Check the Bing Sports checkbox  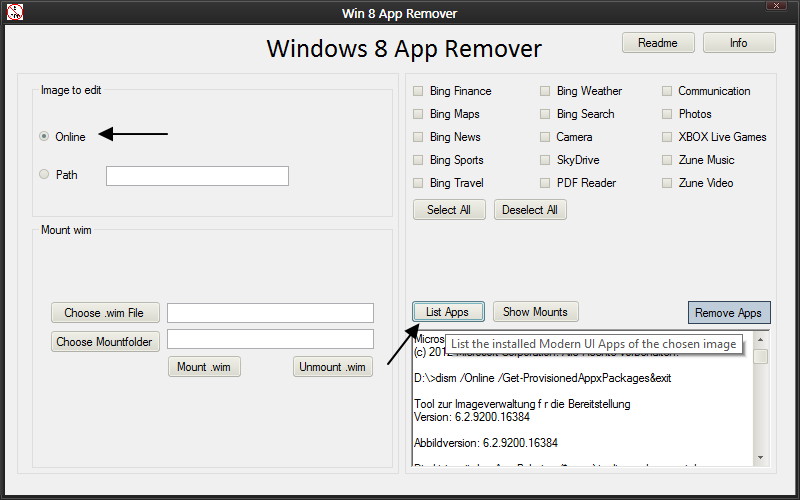[418, 160]
